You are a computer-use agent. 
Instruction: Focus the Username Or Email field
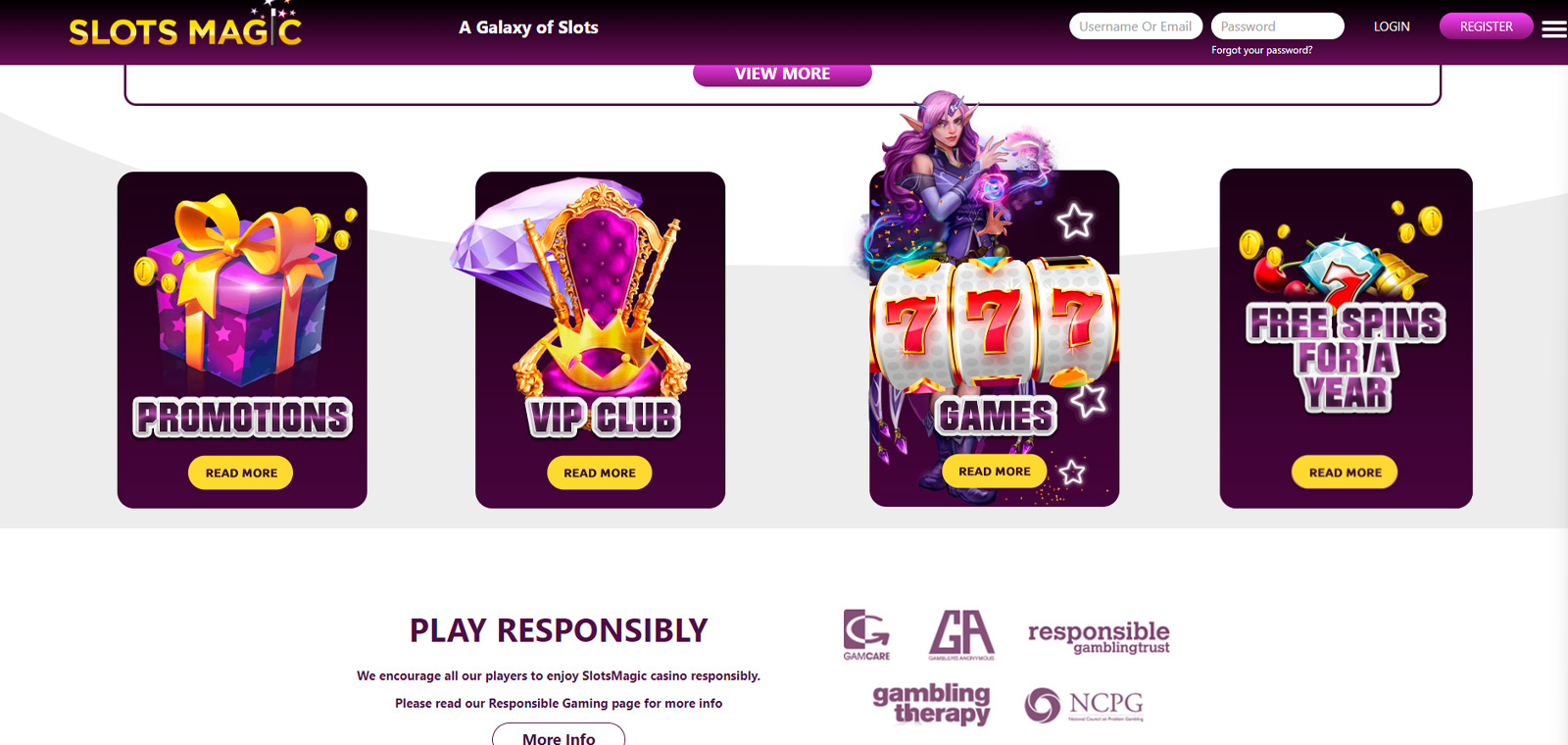[1136, 26]
